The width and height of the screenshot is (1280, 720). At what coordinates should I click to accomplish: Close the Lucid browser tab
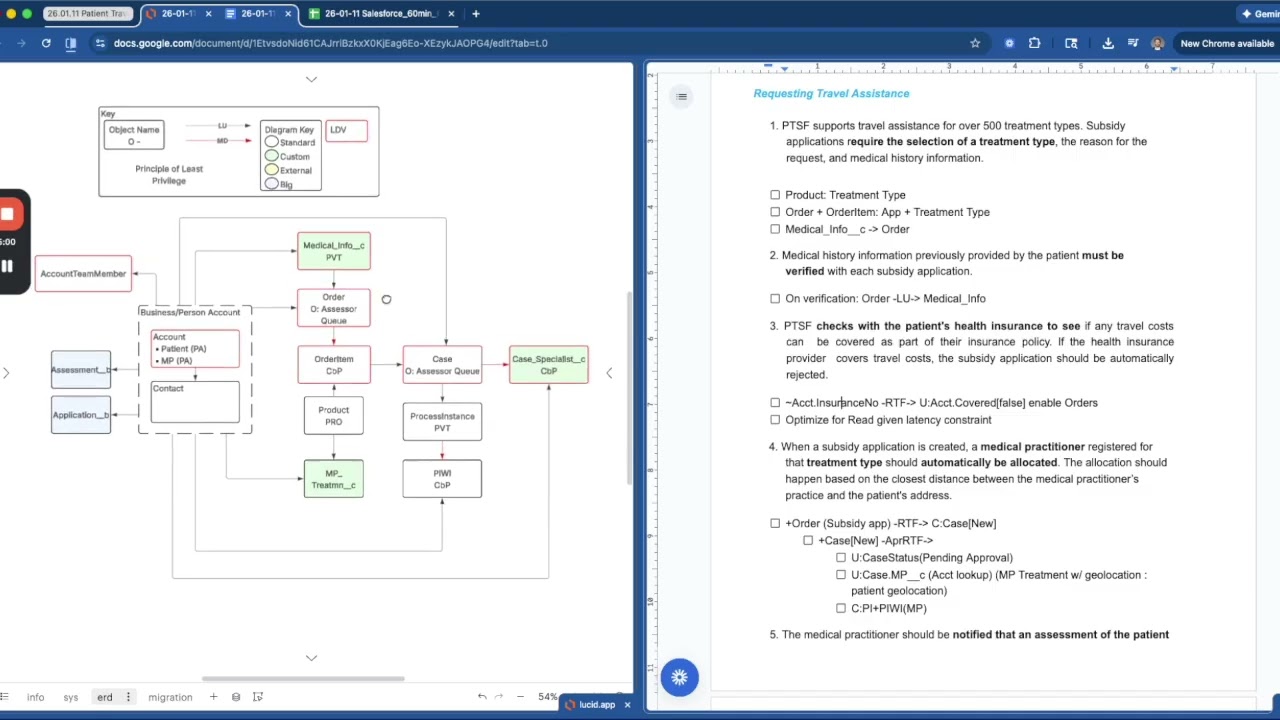pos(208,14)
